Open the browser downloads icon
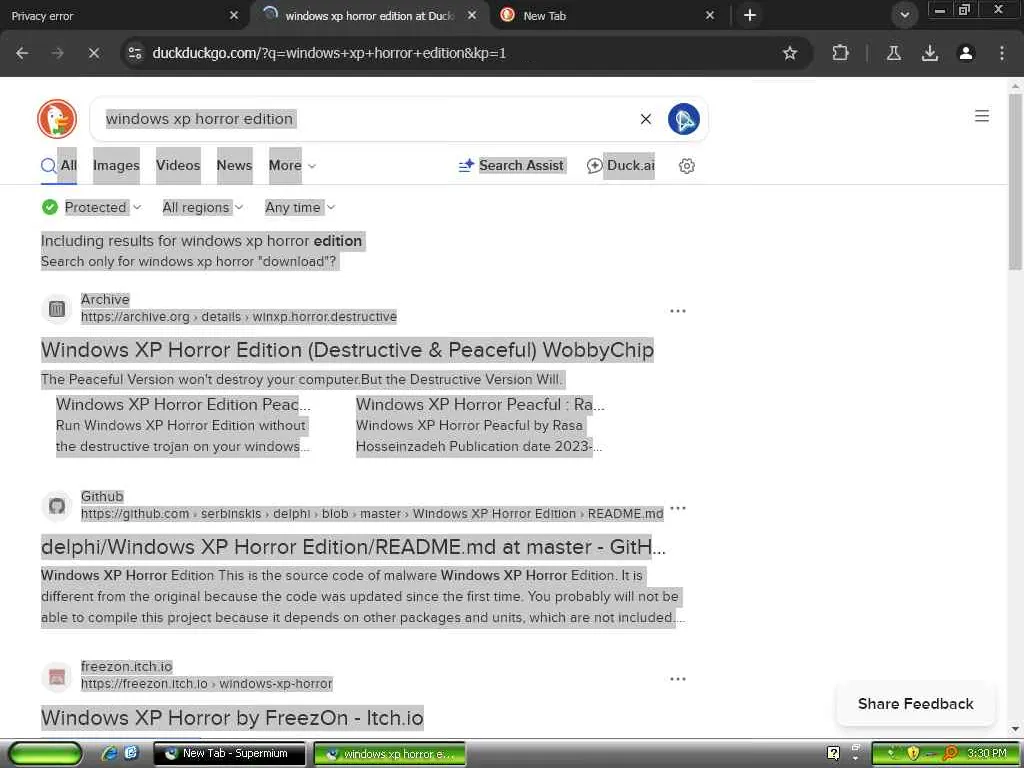Viewport: 1024px width, 768px height. coord(929,53)
